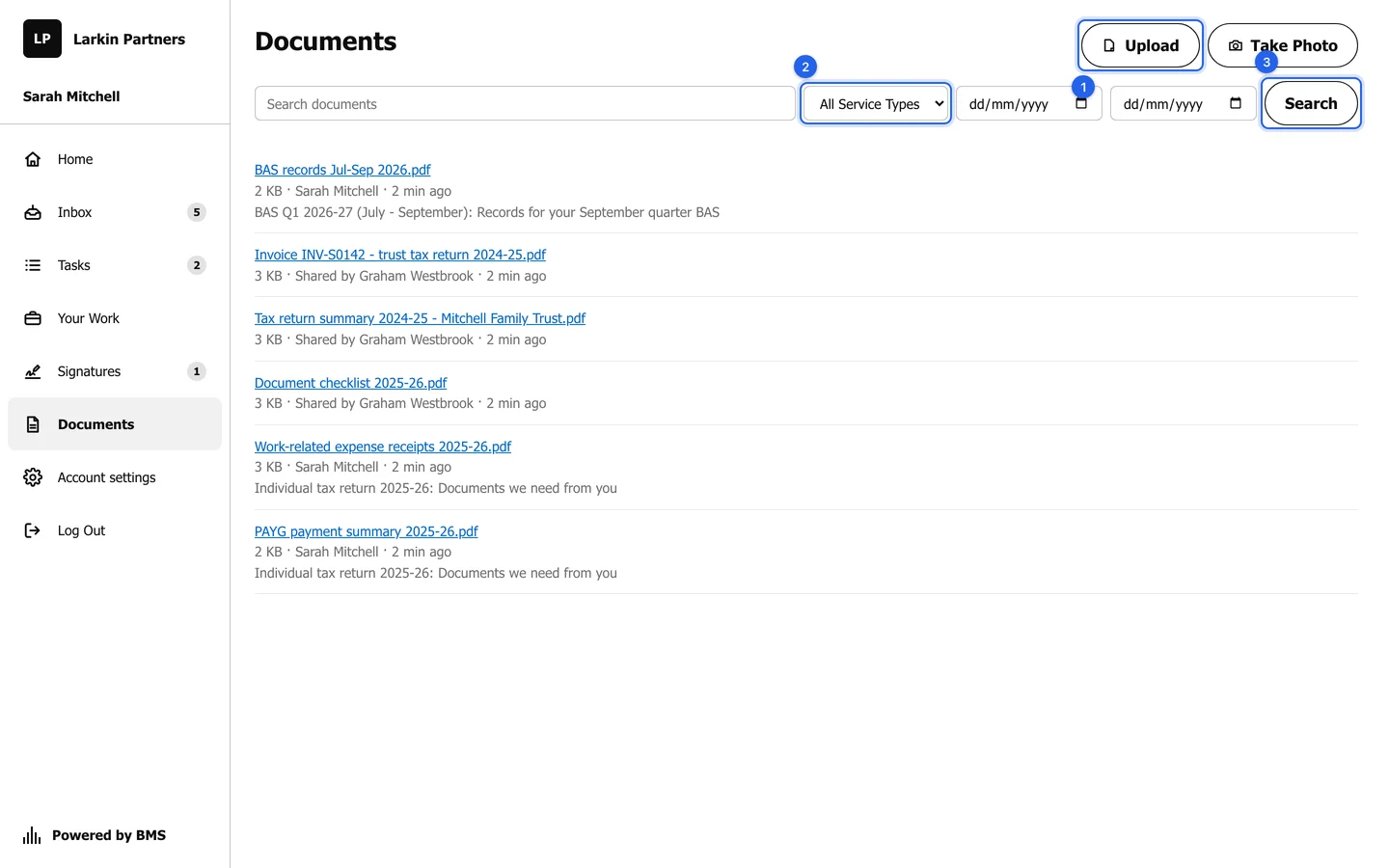Click the Powered by BMS text
This screenshot has width=1389, height=868.
coord(109,835)
